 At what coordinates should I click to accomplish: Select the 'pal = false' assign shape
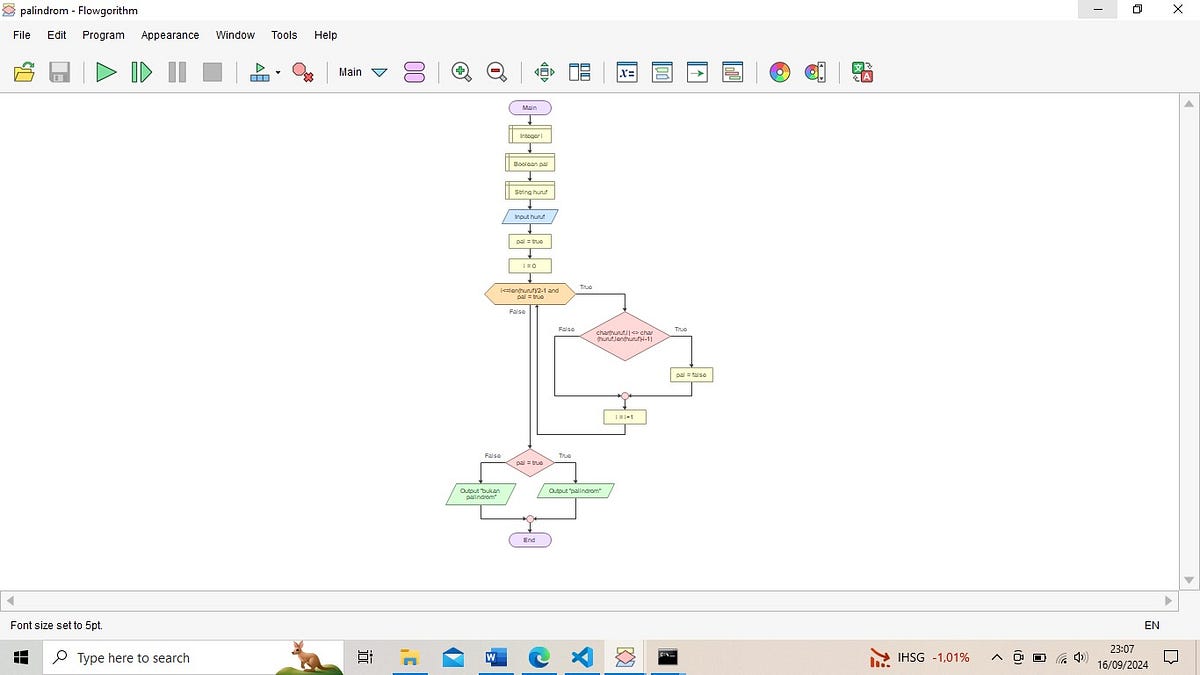point(691,375)
